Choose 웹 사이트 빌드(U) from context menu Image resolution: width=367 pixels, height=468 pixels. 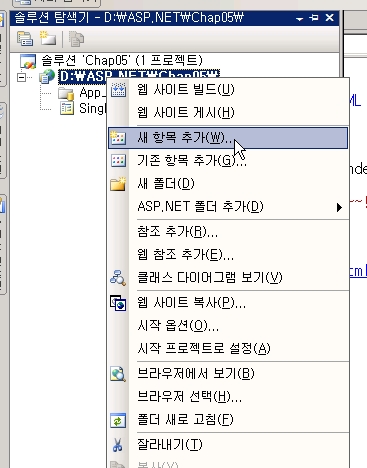tap(228, 90)
